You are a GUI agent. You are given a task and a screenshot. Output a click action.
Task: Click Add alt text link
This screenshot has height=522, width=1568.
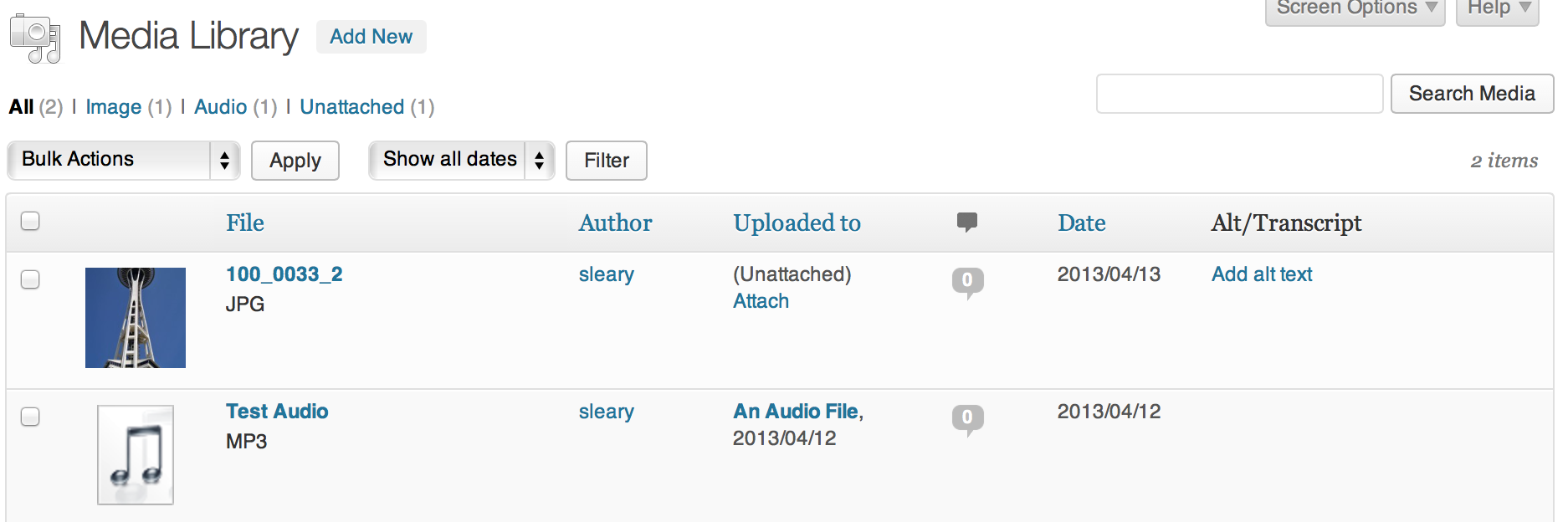click(1262, 274)
